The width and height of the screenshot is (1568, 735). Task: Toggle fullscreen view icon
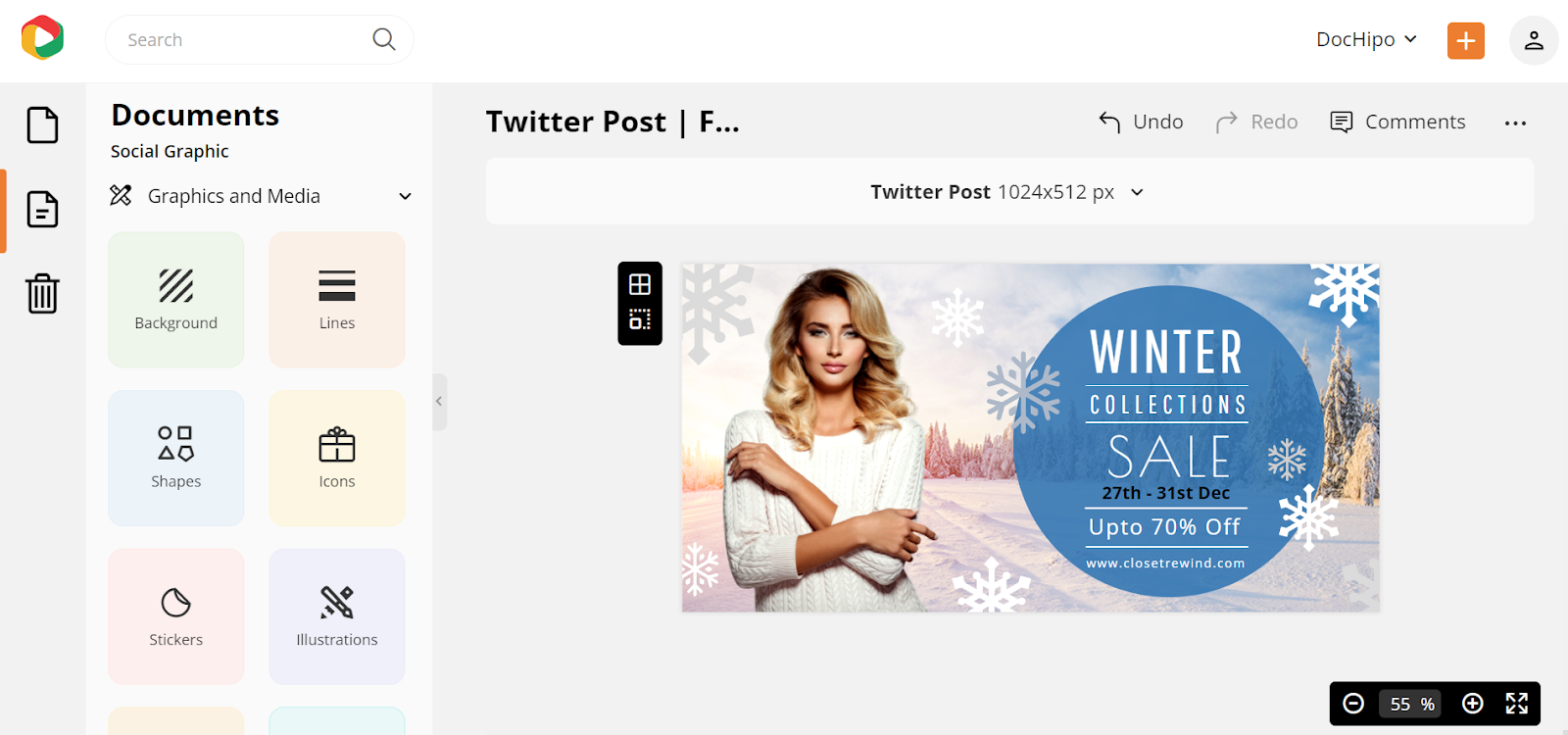(x=1516, y=704)
